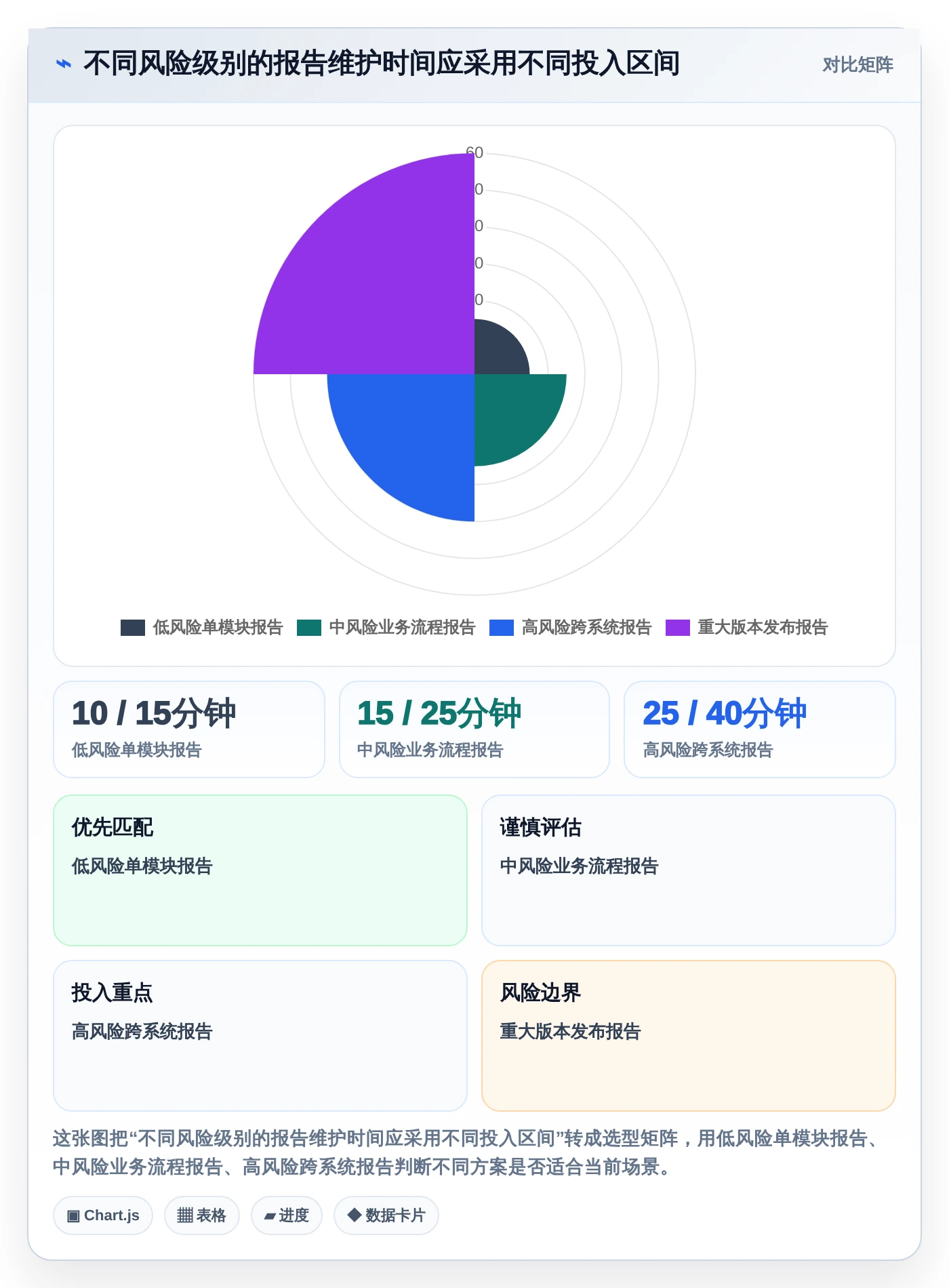The height and width of the screenshot is (1288, 949).
Task: Click the dark navy polar chart segment
Action: pyautogui.click(x=496, y=351)
